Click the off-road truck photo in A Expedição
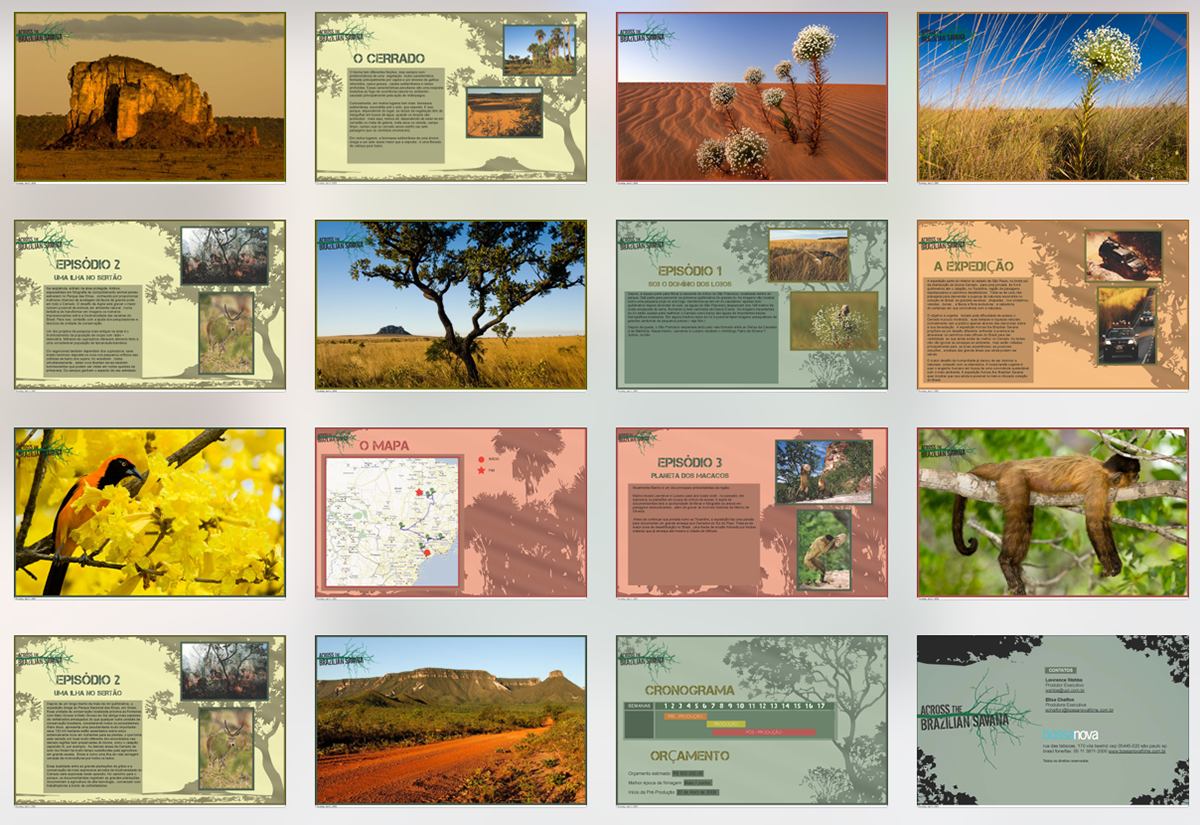Viewport: 1200px width, 825px height. pyautogui.click(x=1124, y=255)
